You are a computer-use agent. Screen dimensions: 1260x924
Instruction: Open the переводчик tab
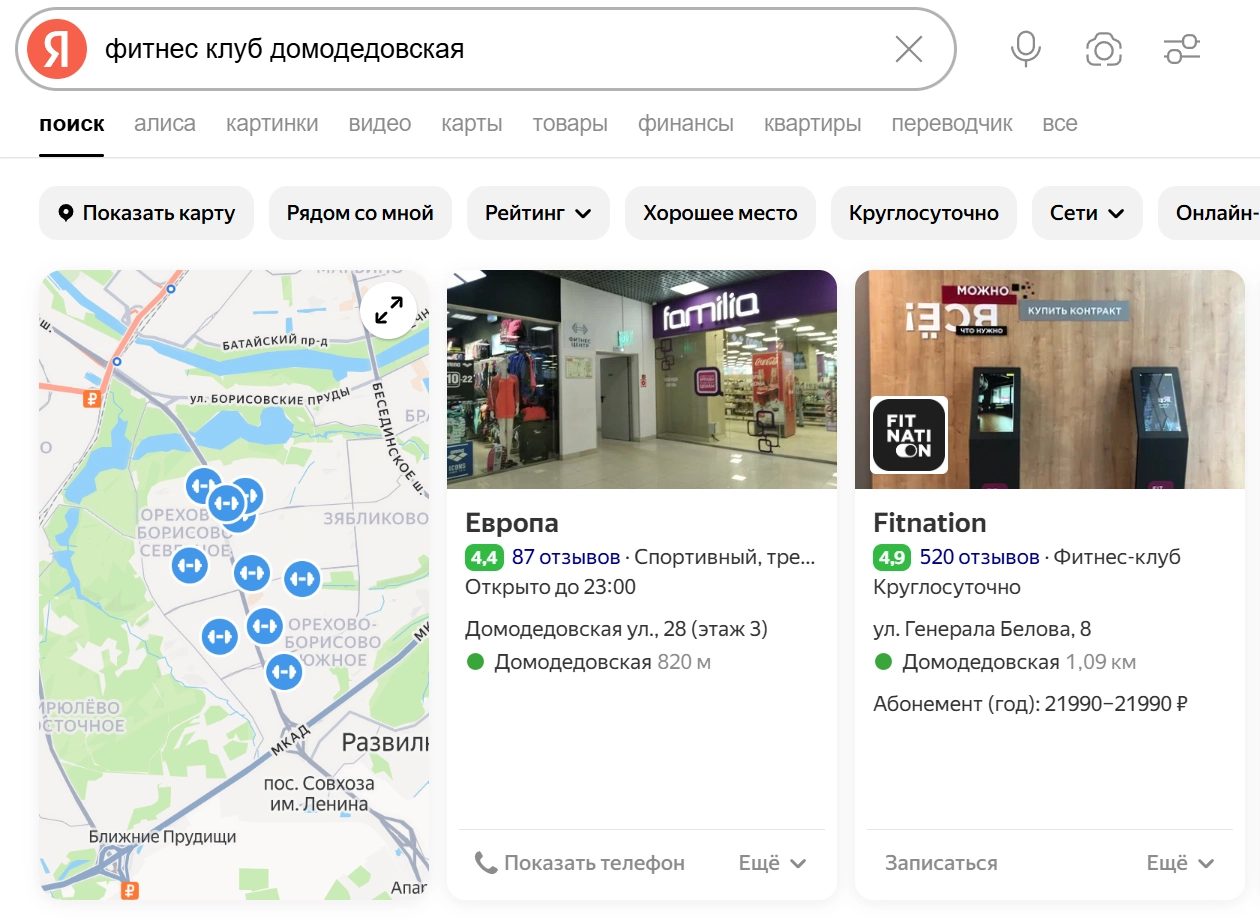[952, 124]
